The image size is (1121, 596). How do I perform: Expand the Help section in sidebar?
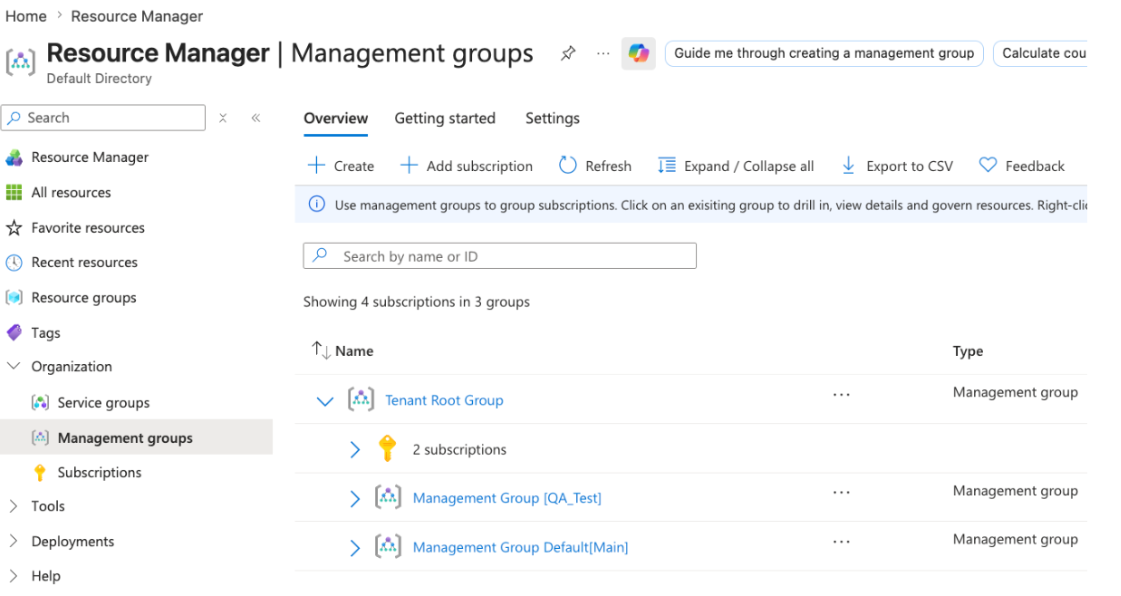pos(14,575)
